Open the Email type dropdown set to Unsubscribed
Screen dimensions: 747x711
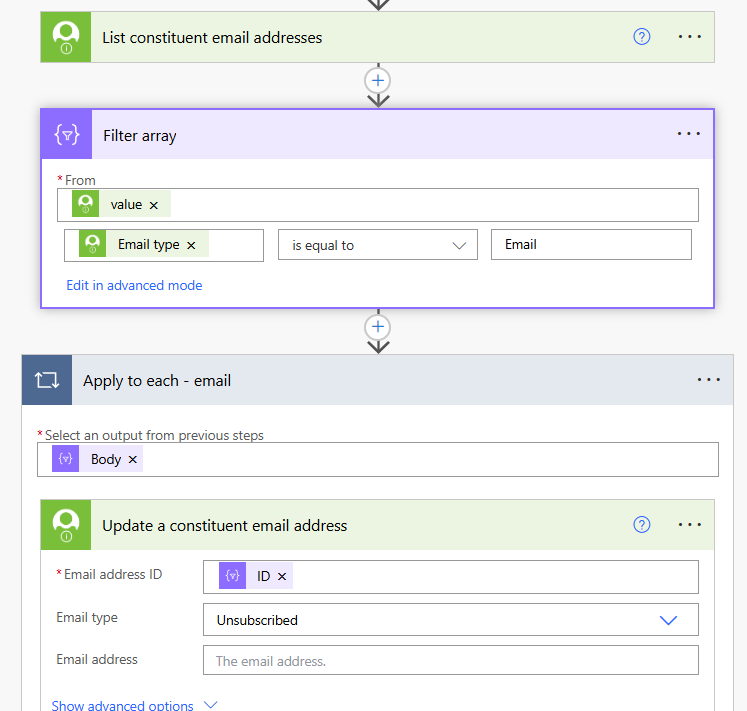pos(450,620)
